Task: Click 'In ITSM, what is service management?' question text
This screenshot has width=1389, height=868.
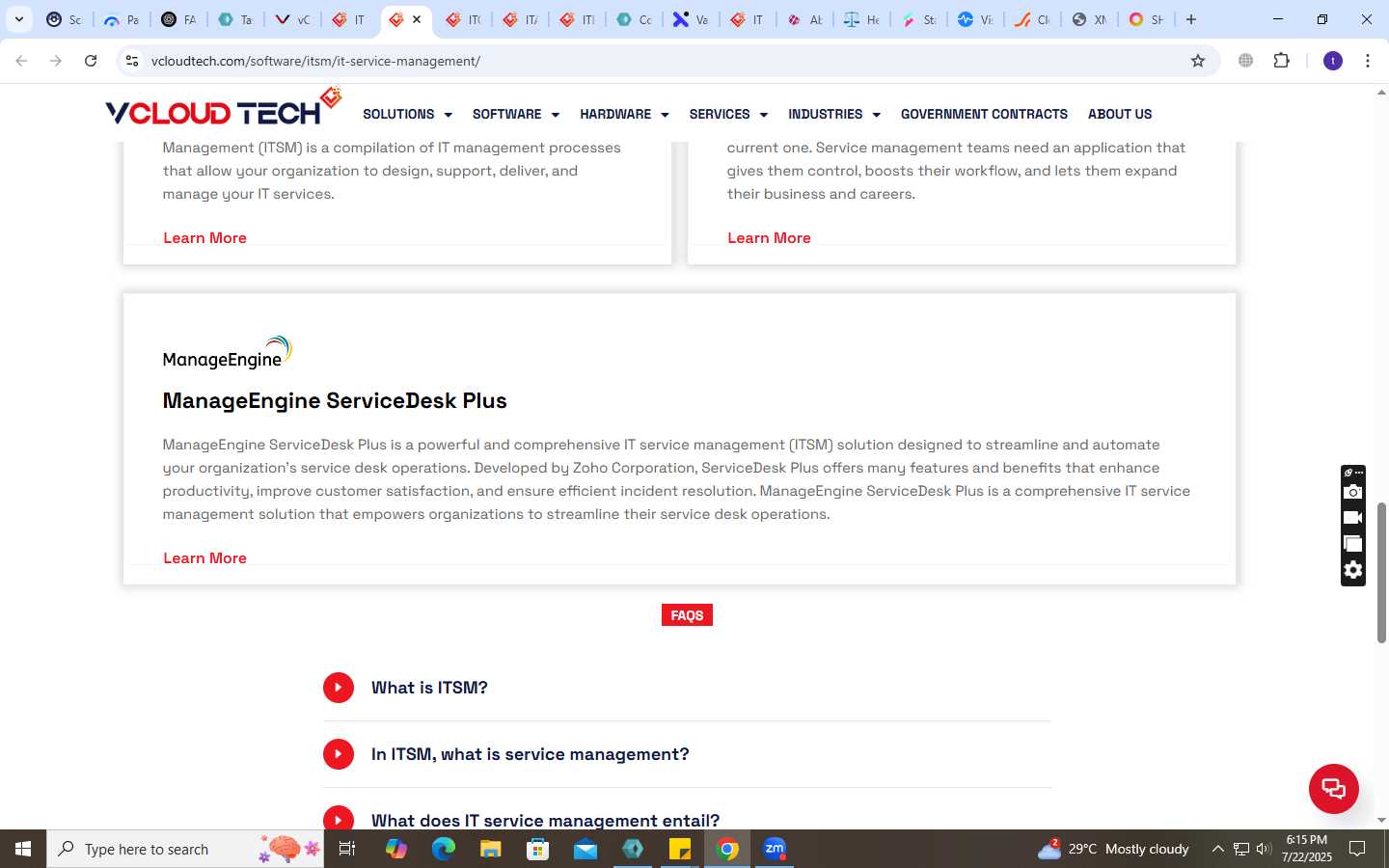Action: (530, 754)
